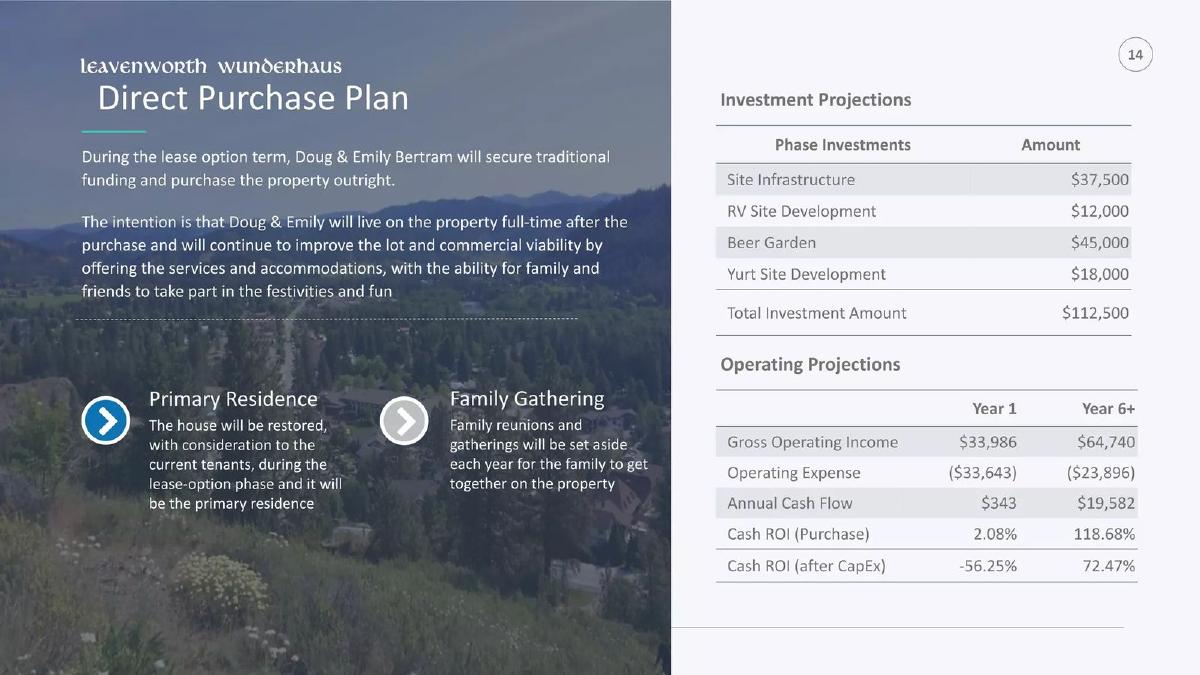The image size is (1200, 675).
Task: Click the $112,500 total value
Action: point(1096,313)
